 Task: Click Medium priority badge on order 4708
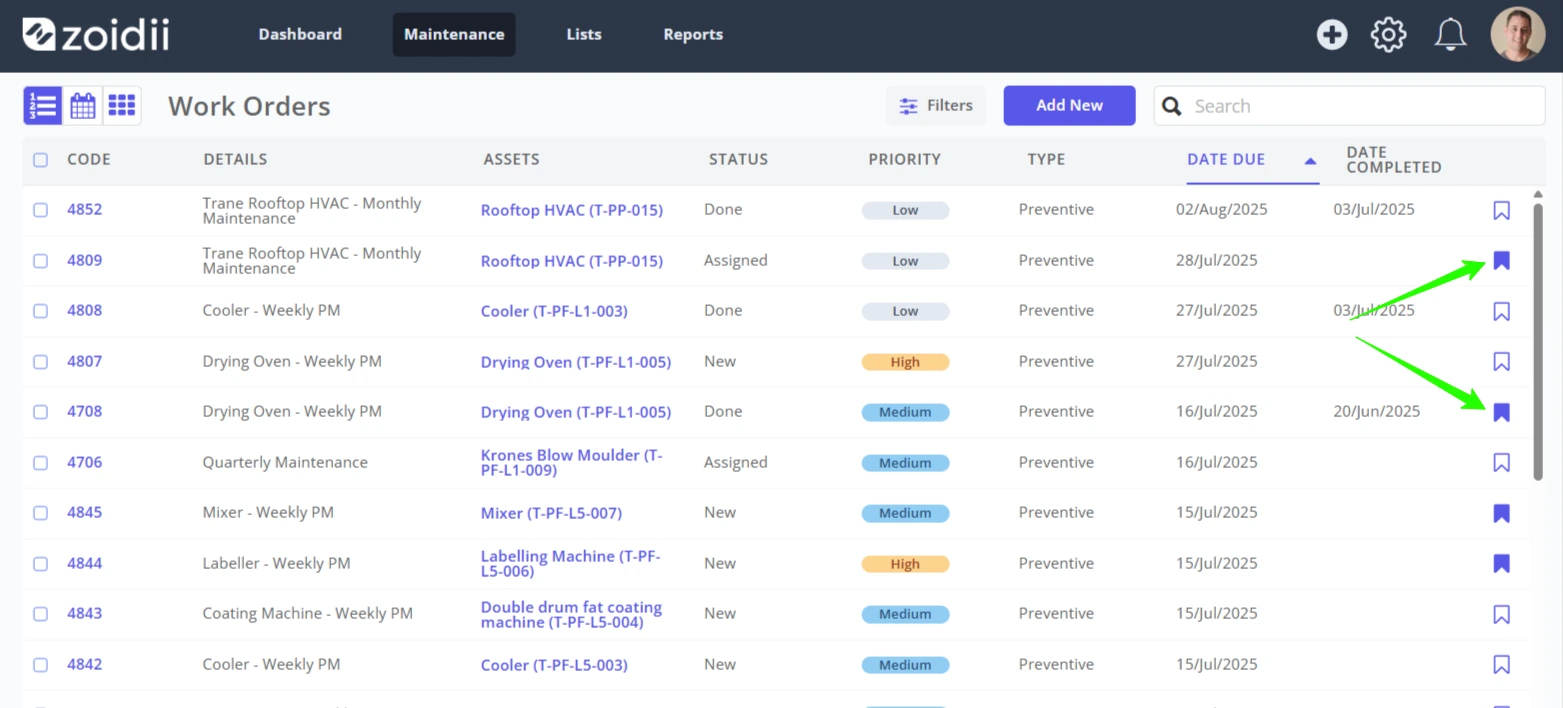[x=905, y=412]
